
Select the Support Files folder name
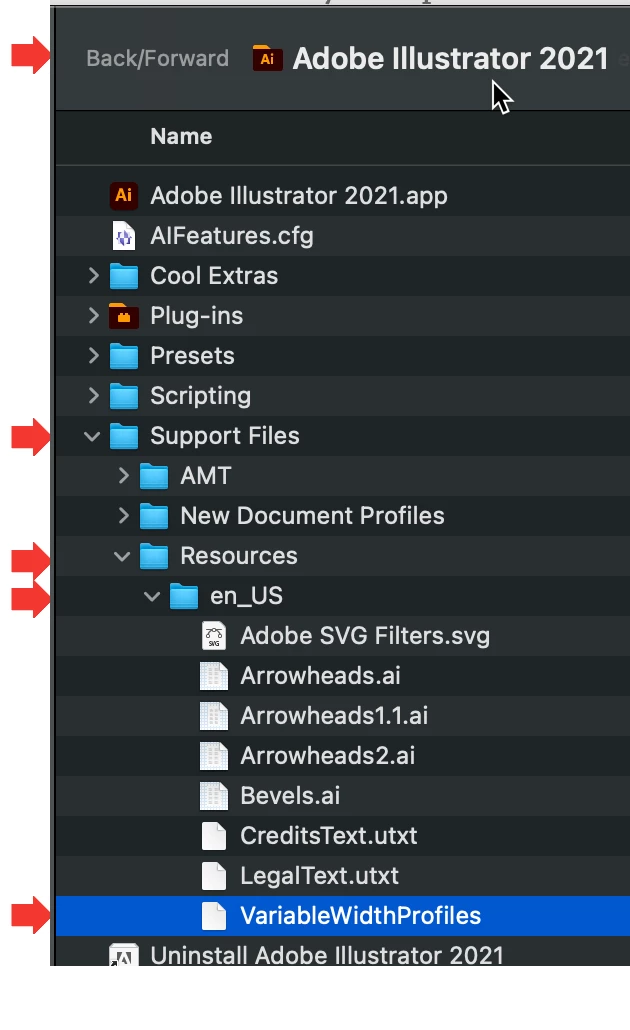pyautogui.click(x=225, y=436)
